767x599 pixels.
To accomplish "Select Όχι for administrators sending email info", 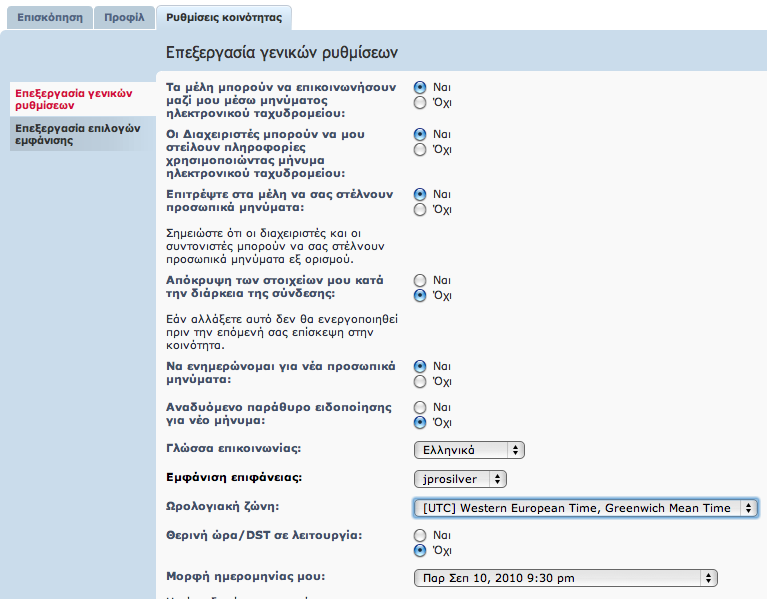I will 420,150.
